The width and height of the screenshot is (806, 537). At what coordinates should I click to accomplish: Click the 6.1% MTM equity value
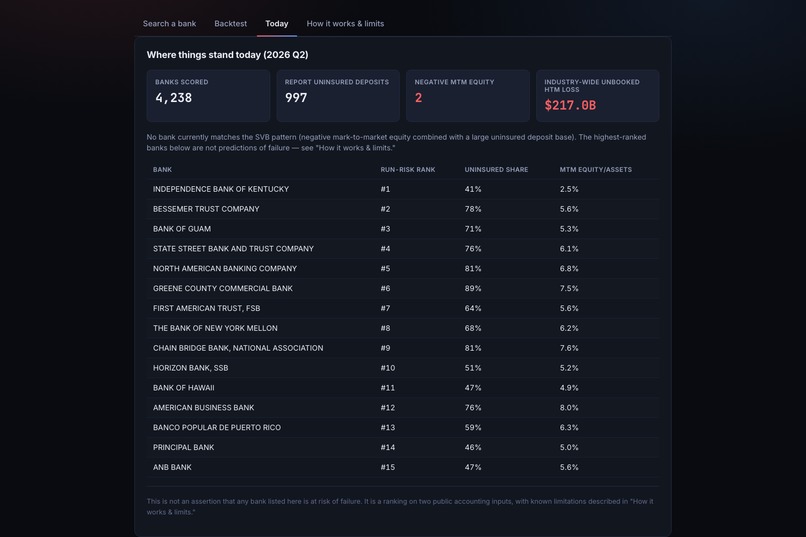(569, 249)
